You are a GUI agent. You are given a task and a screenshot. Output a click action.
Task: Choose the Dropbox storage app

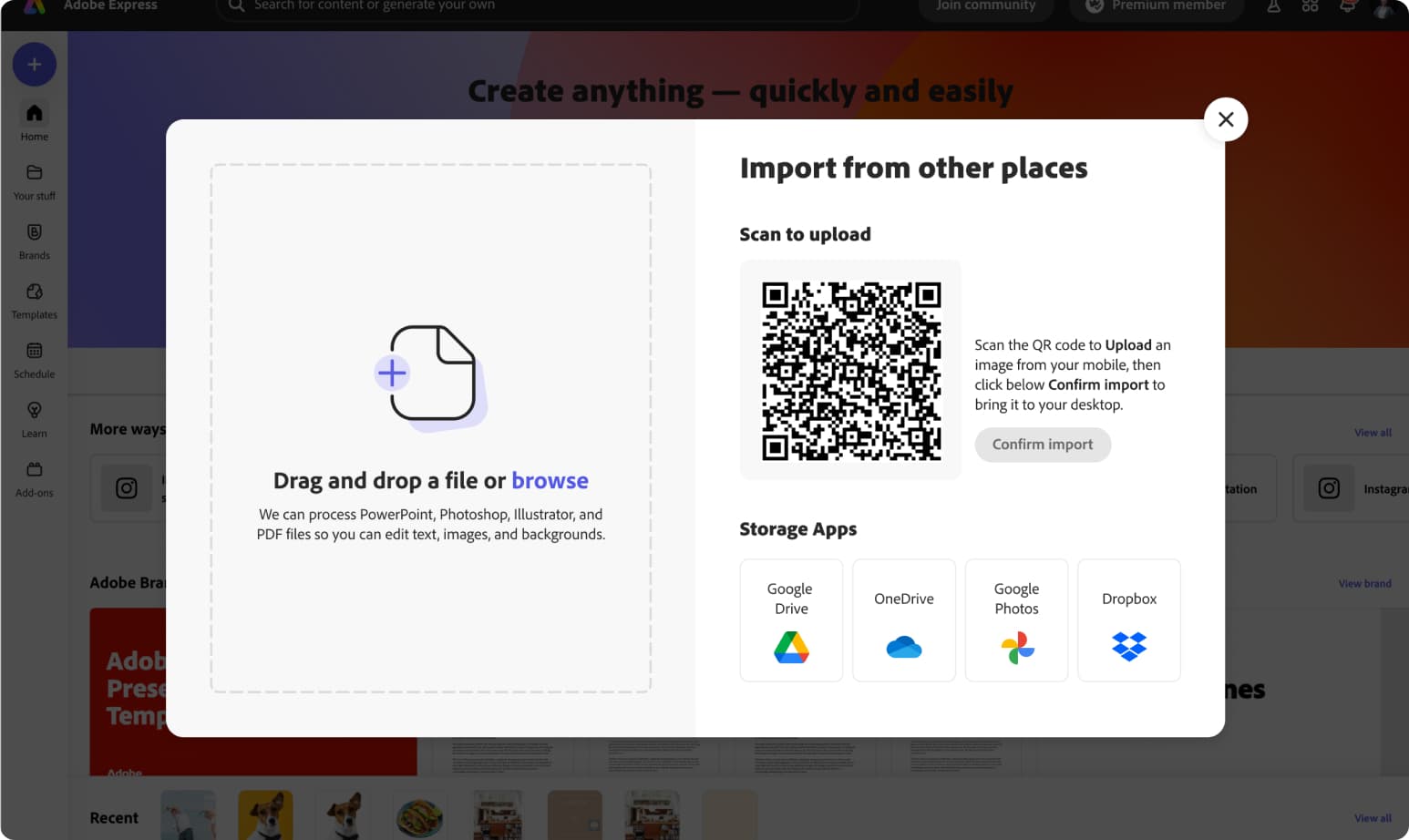pos(1129,620)
